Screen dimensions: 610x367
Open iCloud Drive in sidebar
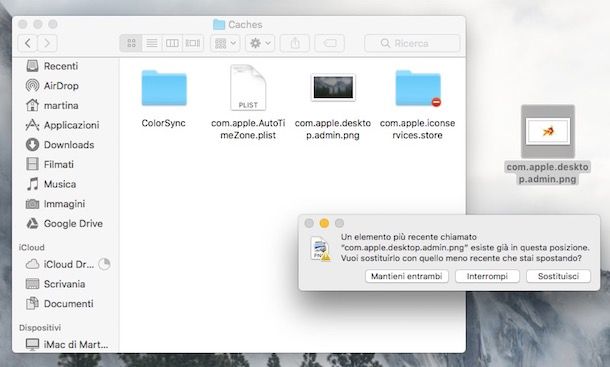[60, 265]
